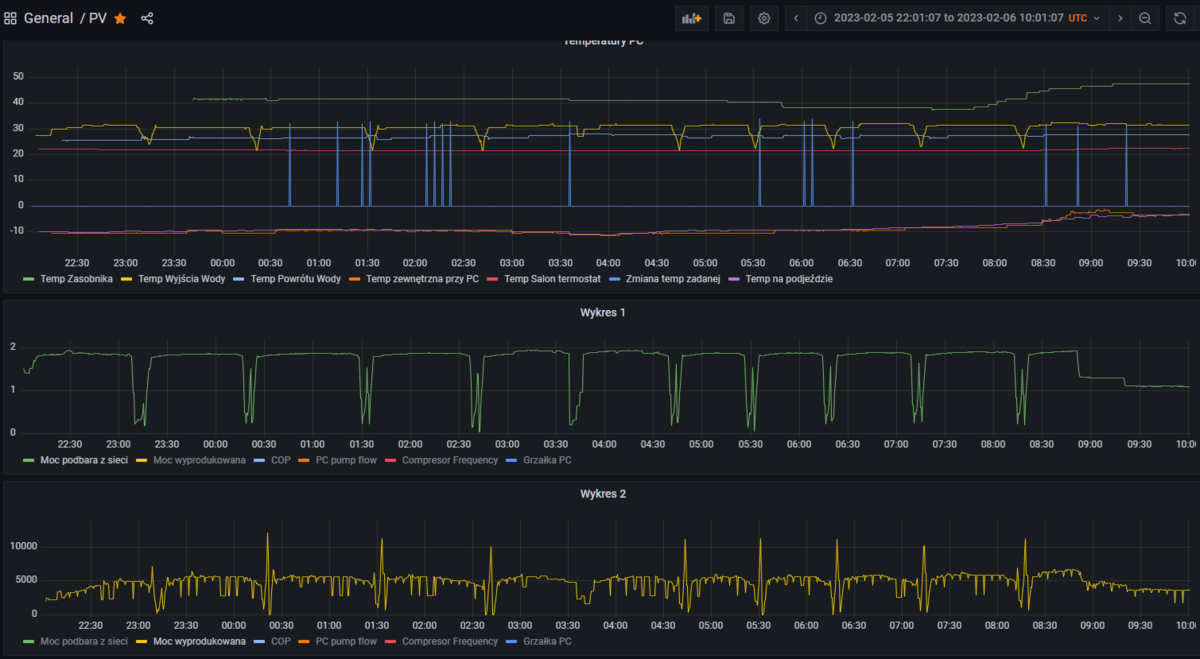
Task: Shift time range backward with left arrow
Action: [796, 18]
